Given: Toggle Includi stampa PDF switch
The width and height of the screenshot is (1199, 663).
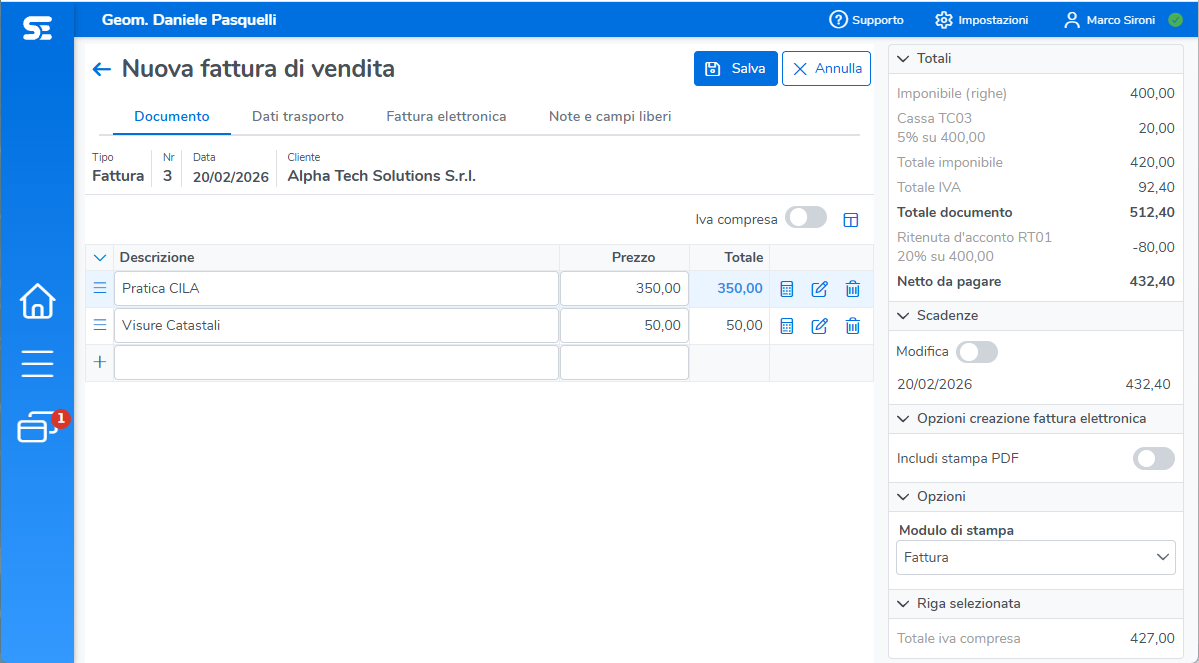Looking at the screenshot, I should point(1154,459).
